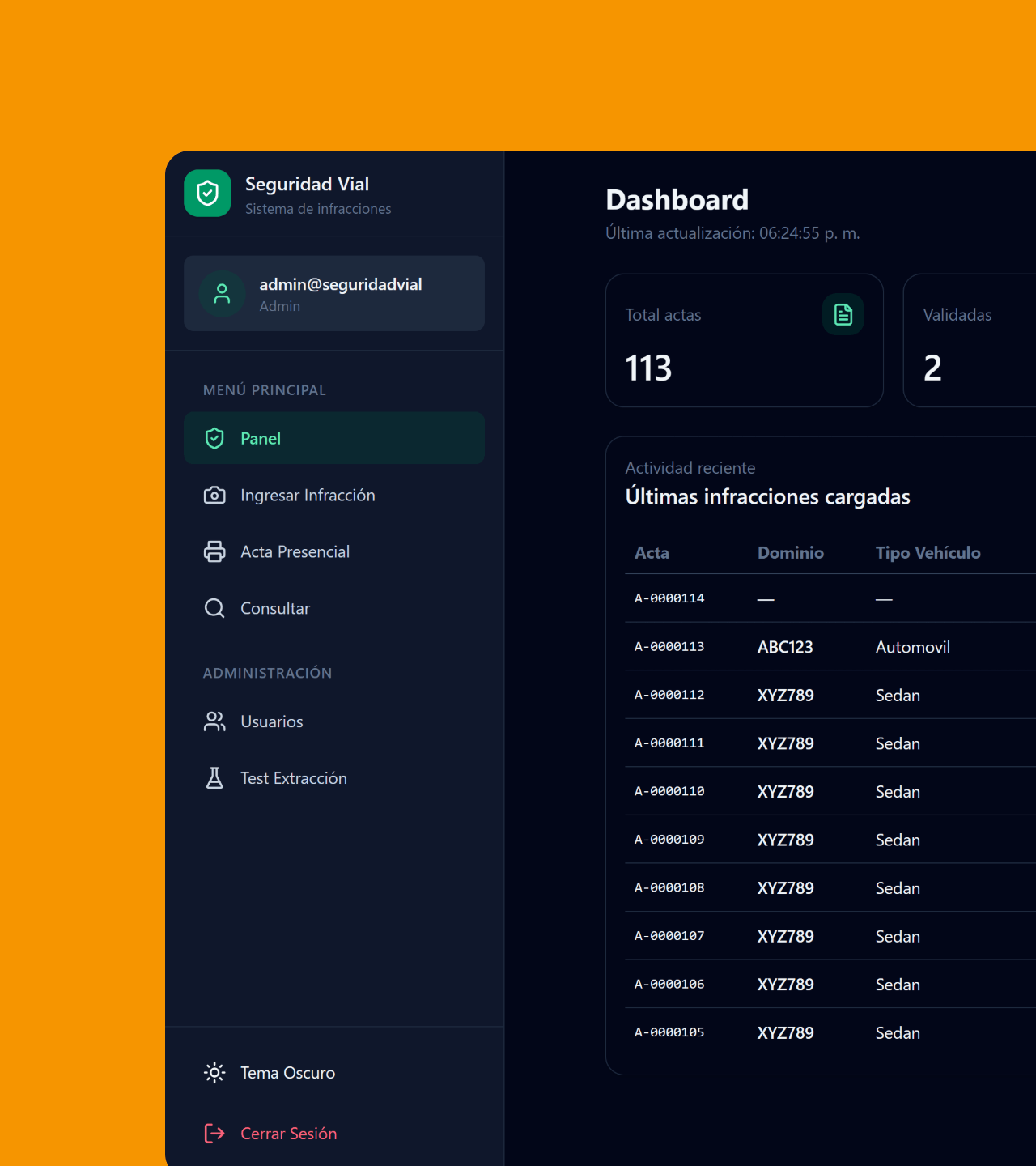Click the document icon on Total actas card
1036x1166 pixels.
click(x=843, y=314)
